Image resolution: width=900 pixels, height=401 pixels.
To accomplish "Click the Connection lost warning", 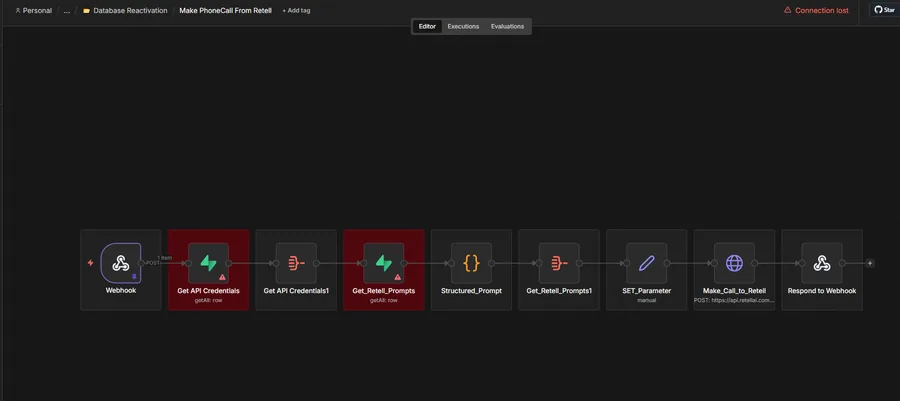I will coord(816,10).
